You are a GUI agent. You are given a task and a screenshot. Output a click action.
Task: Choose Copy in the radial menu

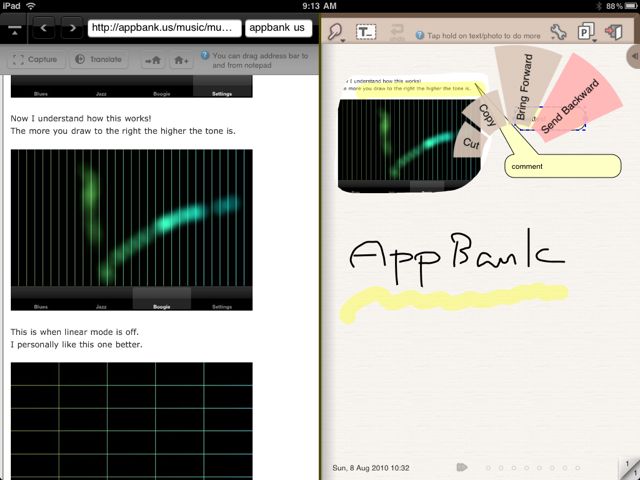tap(485, 114)
